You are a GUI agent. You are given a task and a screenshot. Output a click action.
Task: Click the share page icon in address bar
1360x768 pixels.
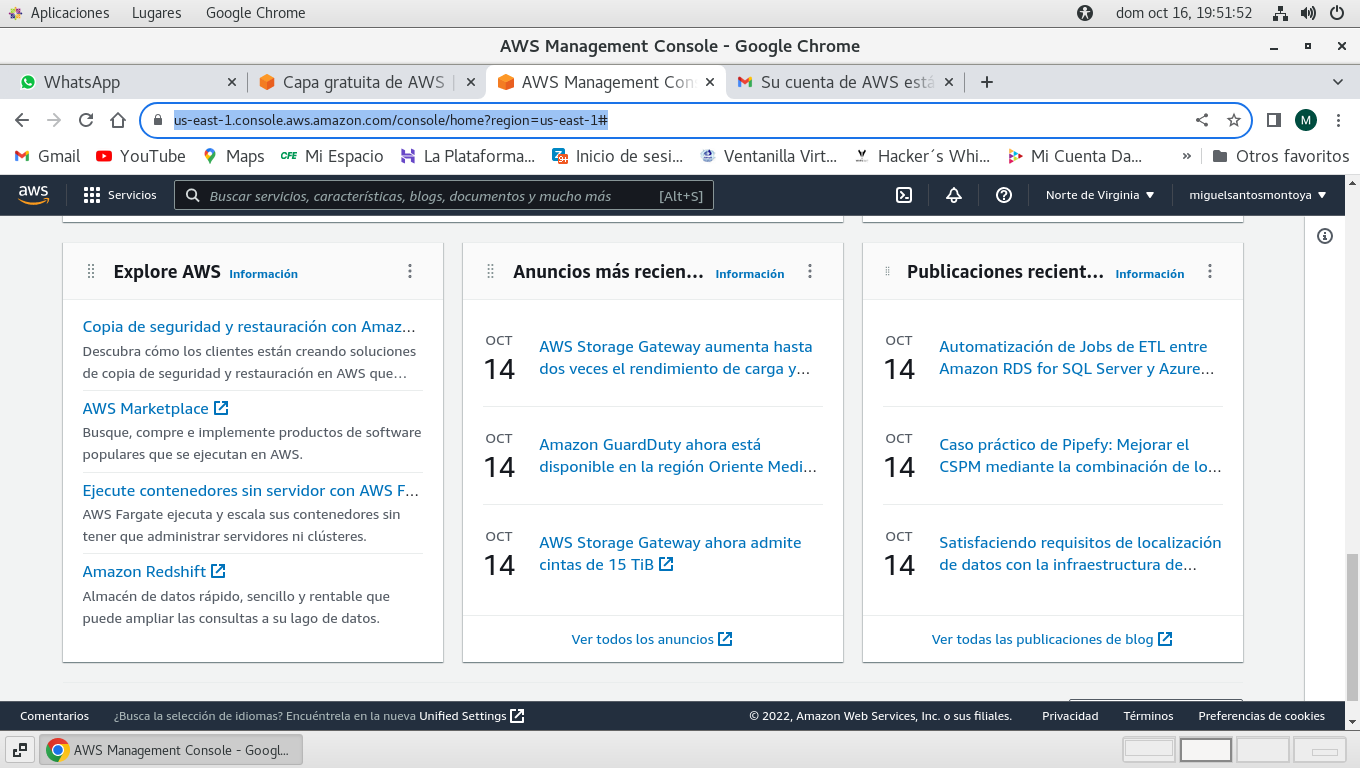[x=1202, y=120]
